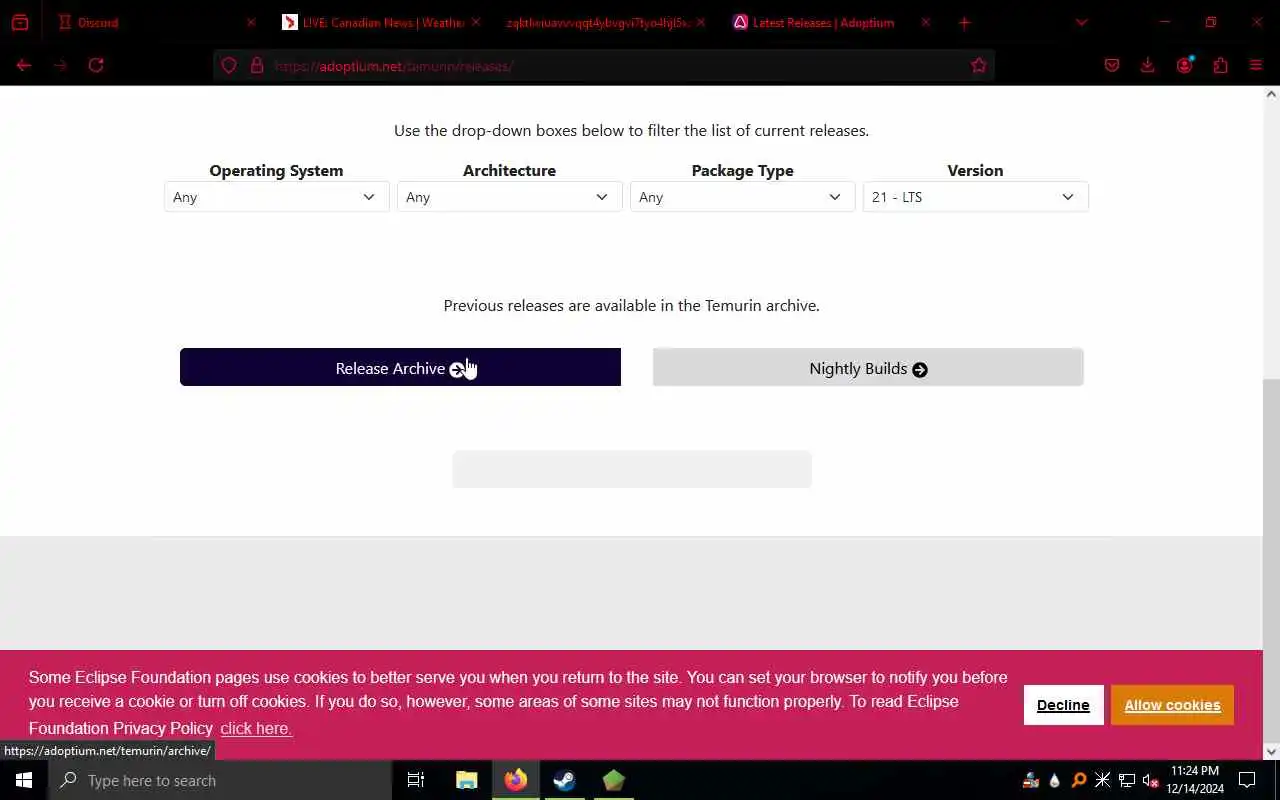1280x800 pixels.
Task: Click Allow cookies in the banner
Action: point(1172,705)
